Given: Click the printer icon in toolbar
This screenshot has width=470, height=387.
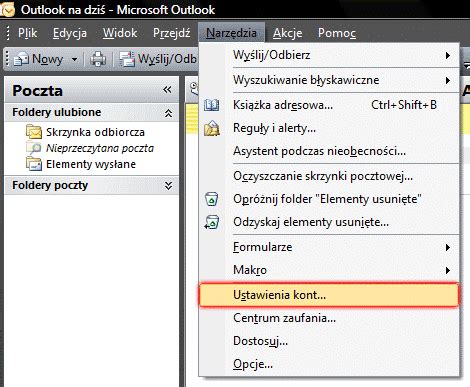Looking at the screenshot, I should point(98,59).
